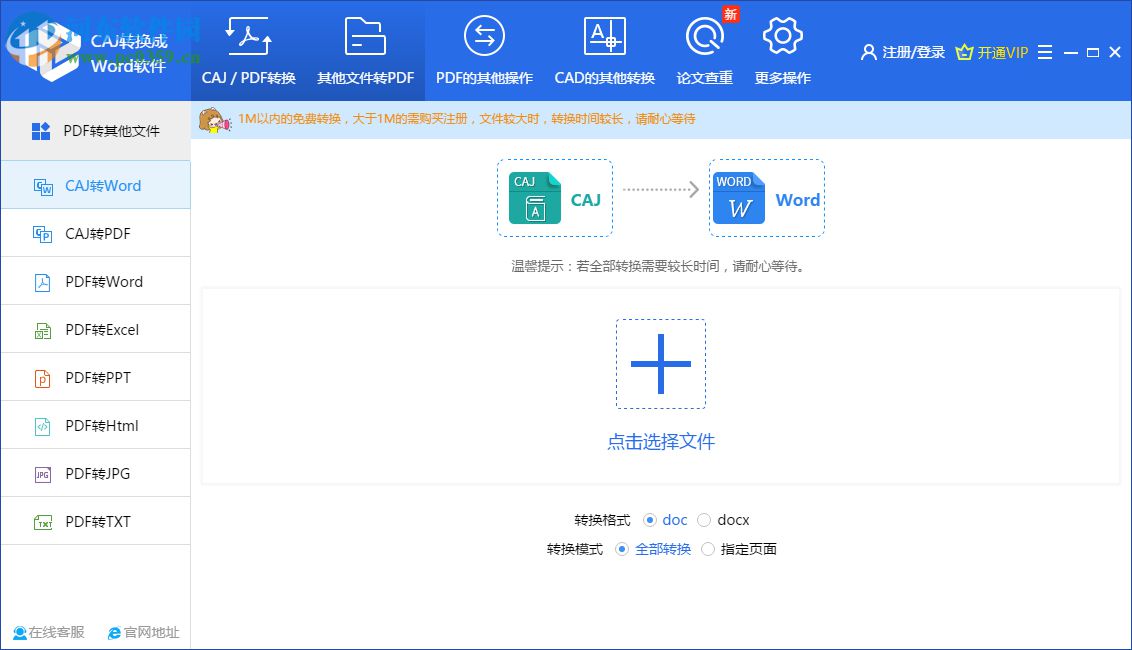
Task: Open 在线客服 online customer service
Action: coord(48,633)
